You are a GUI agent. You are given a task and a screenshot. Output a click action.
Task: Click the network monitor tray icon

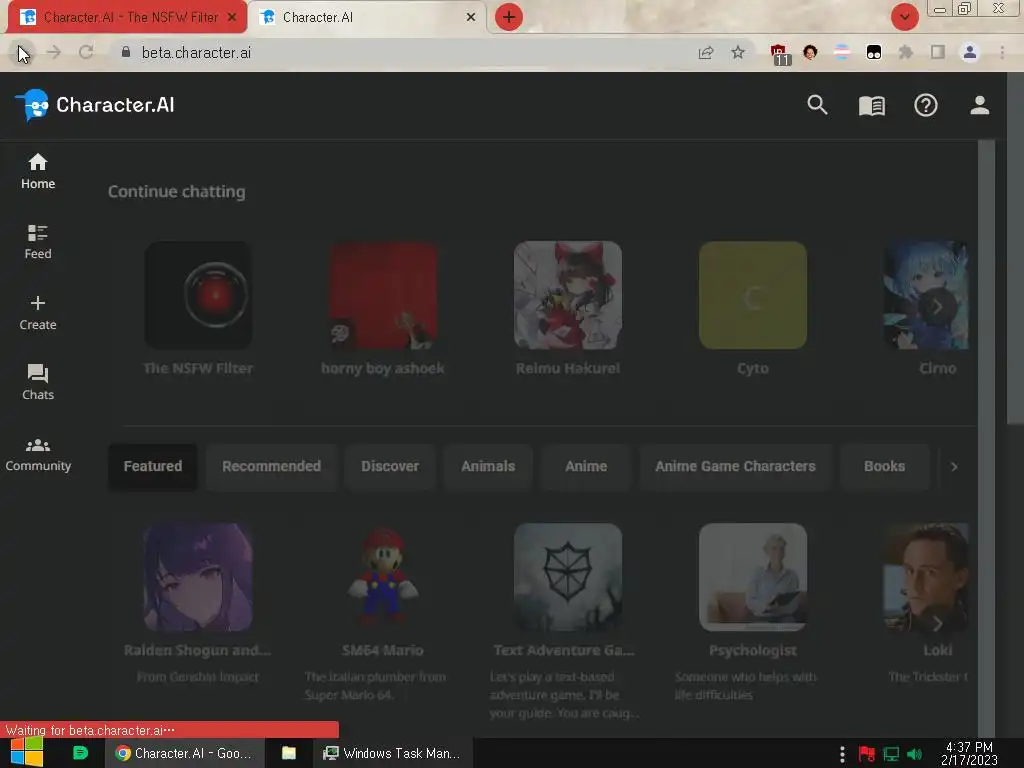coord(891,754)
